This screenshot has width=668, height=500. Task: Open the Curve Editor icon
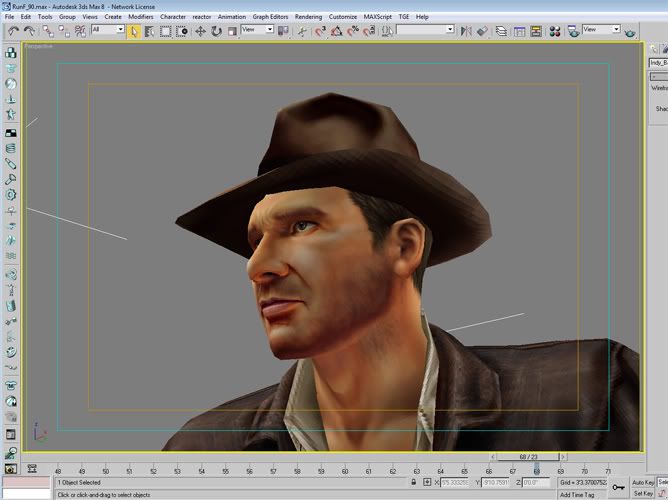click(x=519, y=31)
